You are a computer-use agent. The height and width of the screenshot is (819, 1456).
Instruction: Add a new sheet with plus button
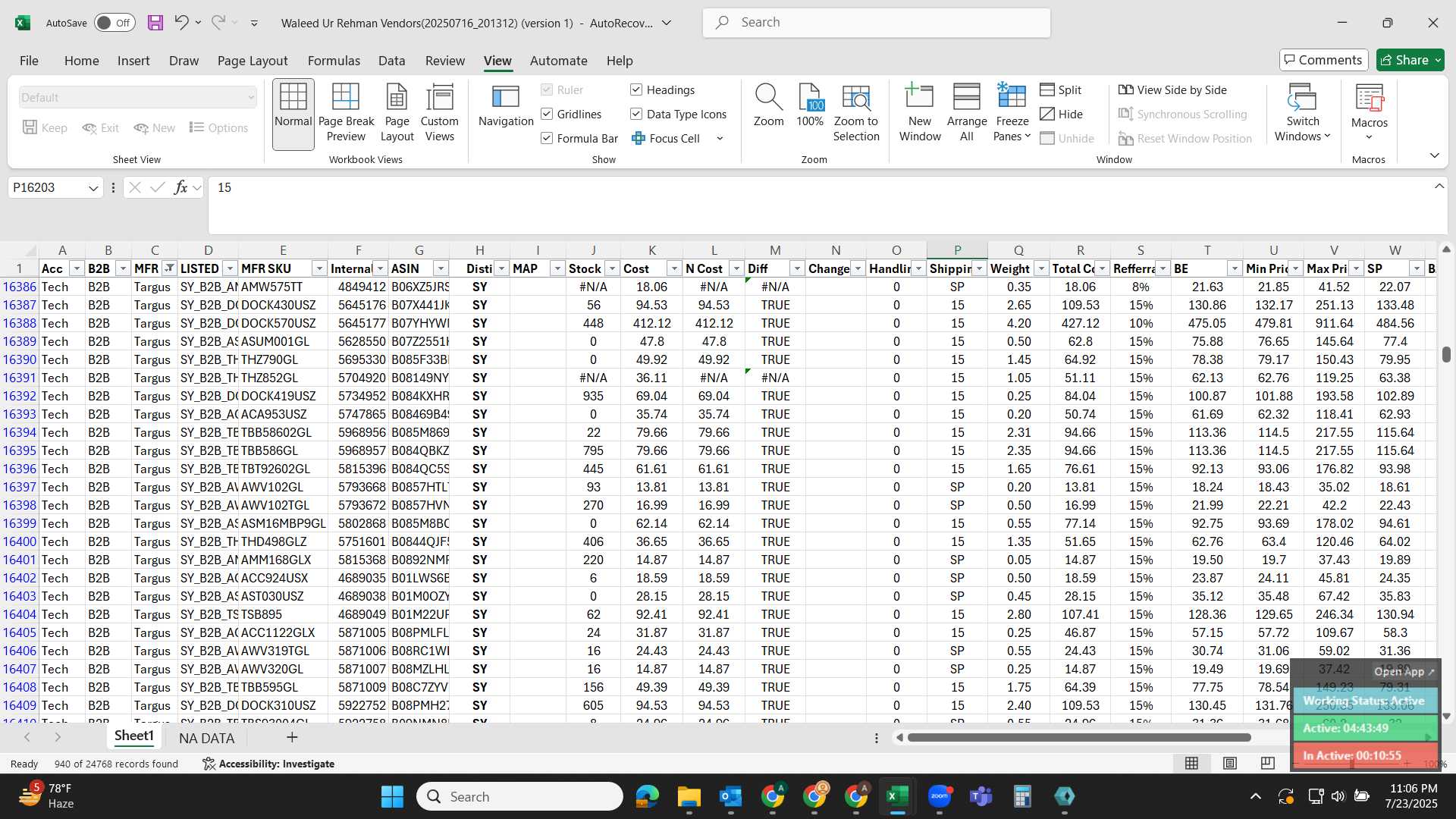[292, 737]
